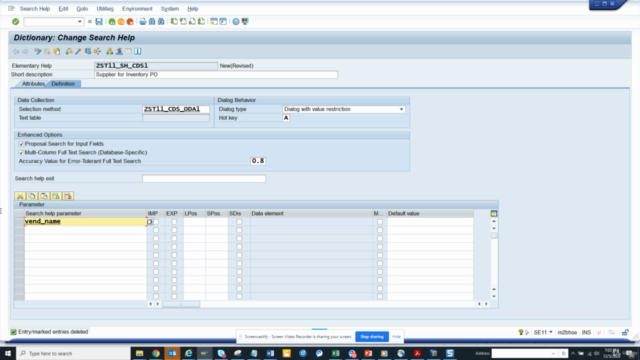The width and height of the screenshot is (640, 360).
Task: Click the Accuracy Value field 0.8
Action: tap(258, 161)
